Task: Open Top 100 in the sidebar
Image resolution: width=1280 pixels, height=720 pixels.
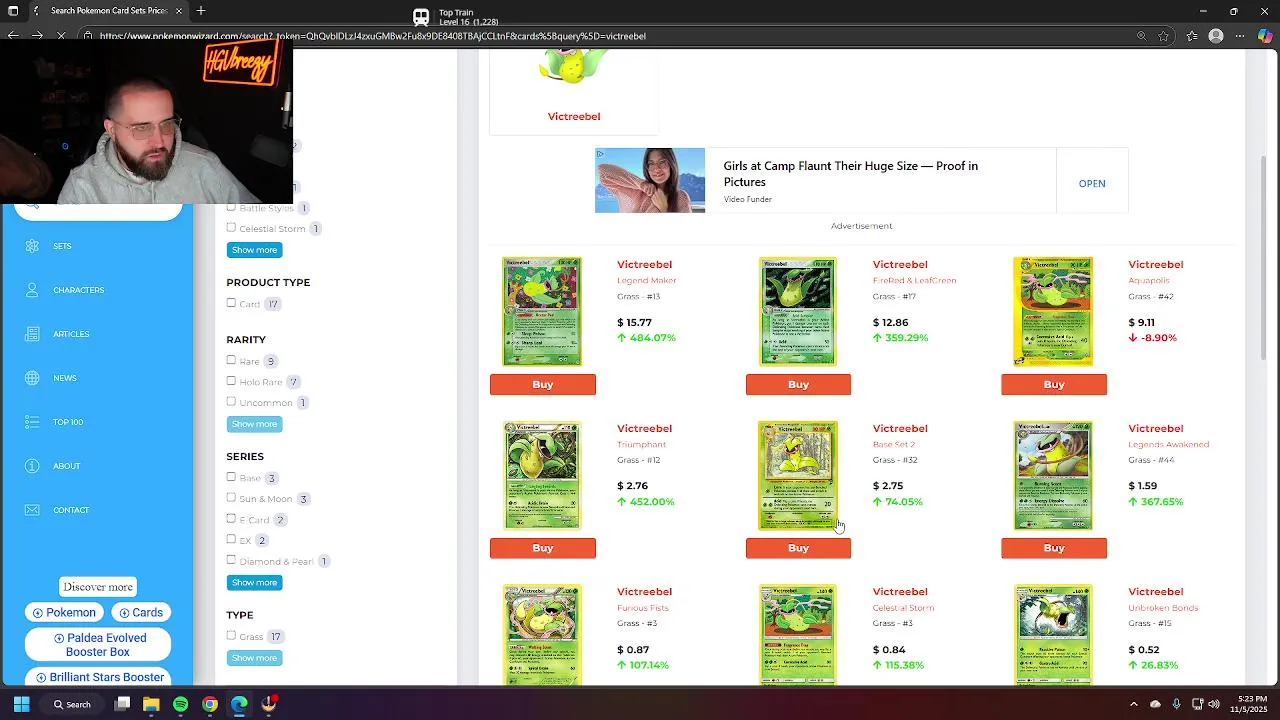Action: tap(68, 422)
